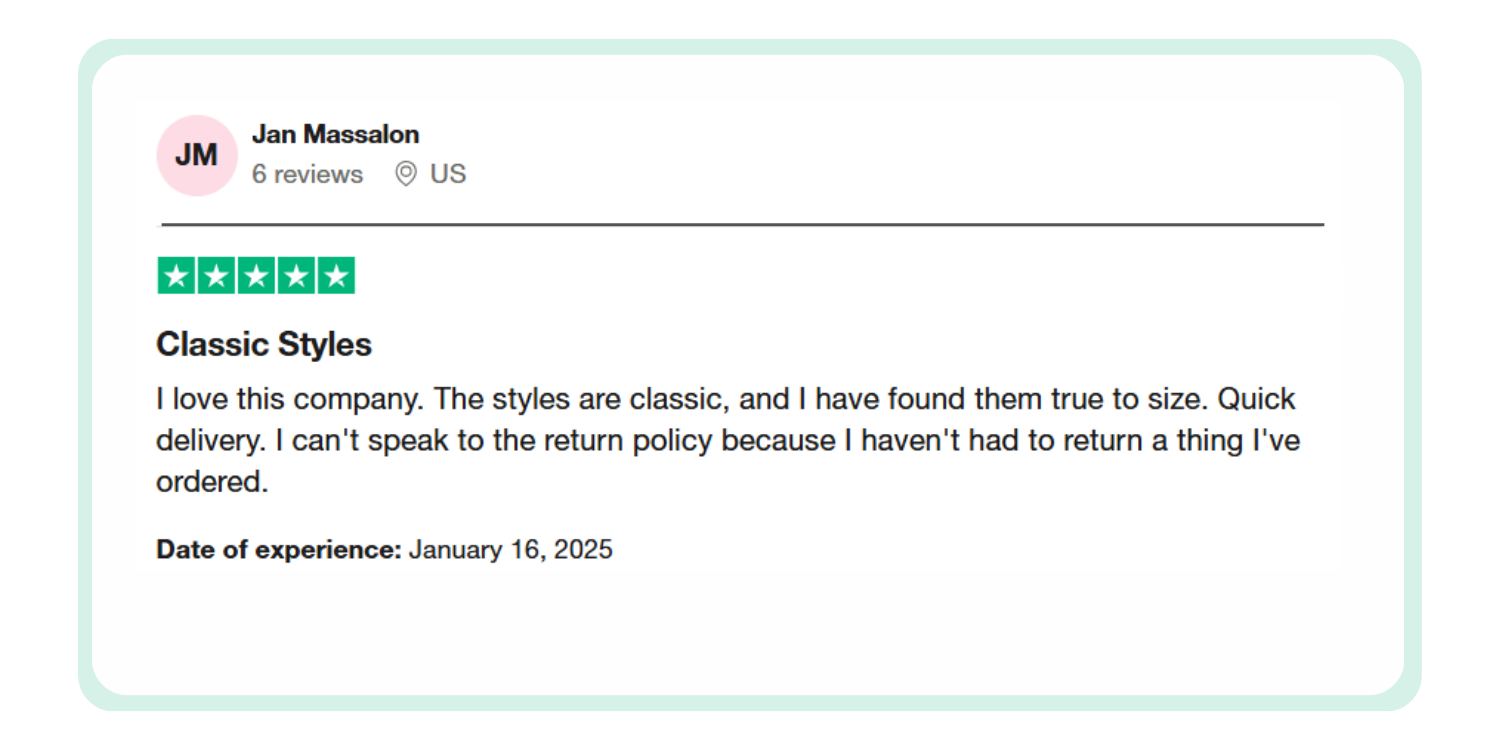Image resolution: width=1500 pixels, height=750 pixels.
Task: Open Jan Massalon's reviewer profile name
Action: (335, 134)
